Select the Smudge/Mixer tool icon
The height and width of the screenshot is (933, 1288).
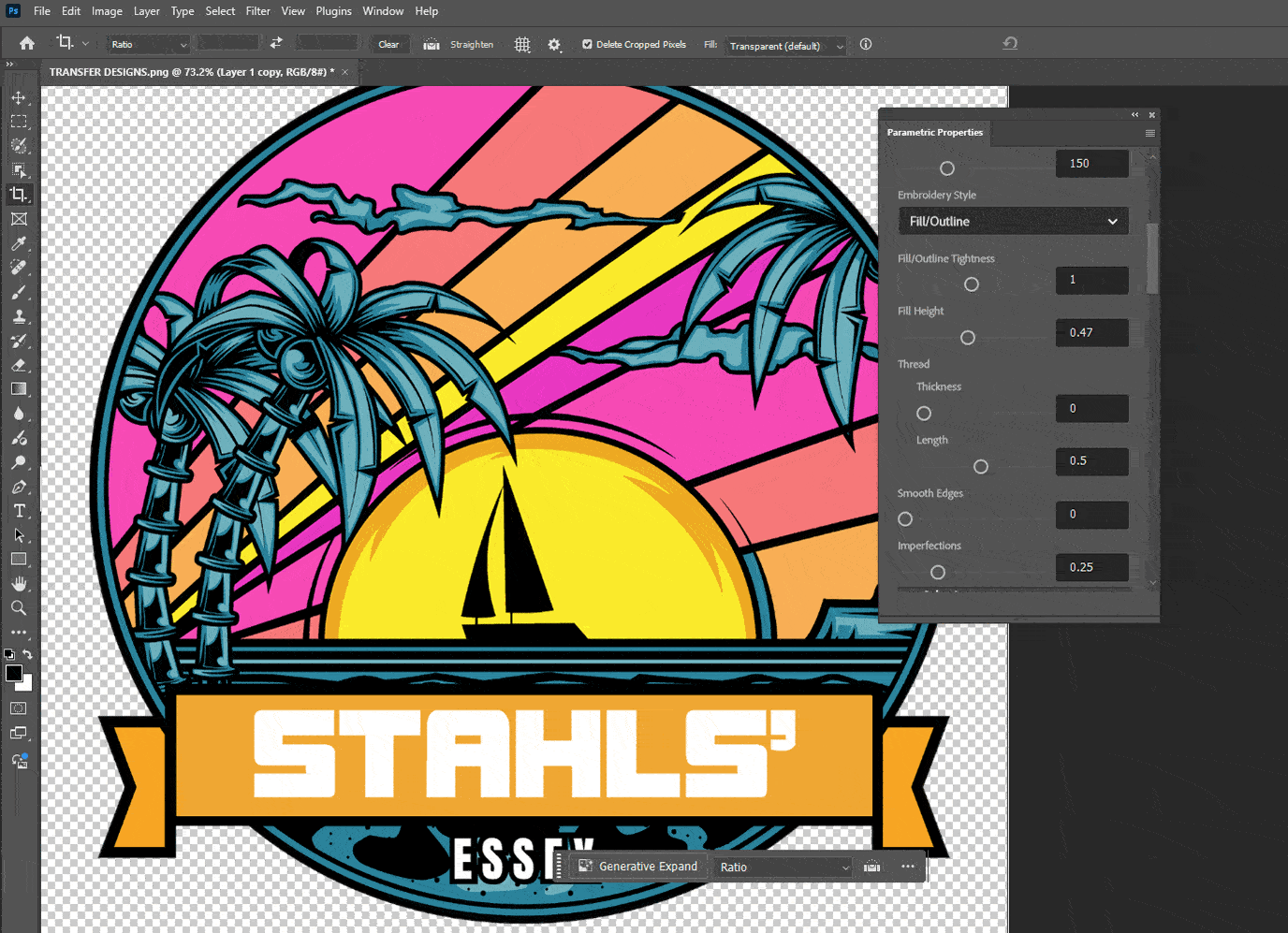[19, 438]
